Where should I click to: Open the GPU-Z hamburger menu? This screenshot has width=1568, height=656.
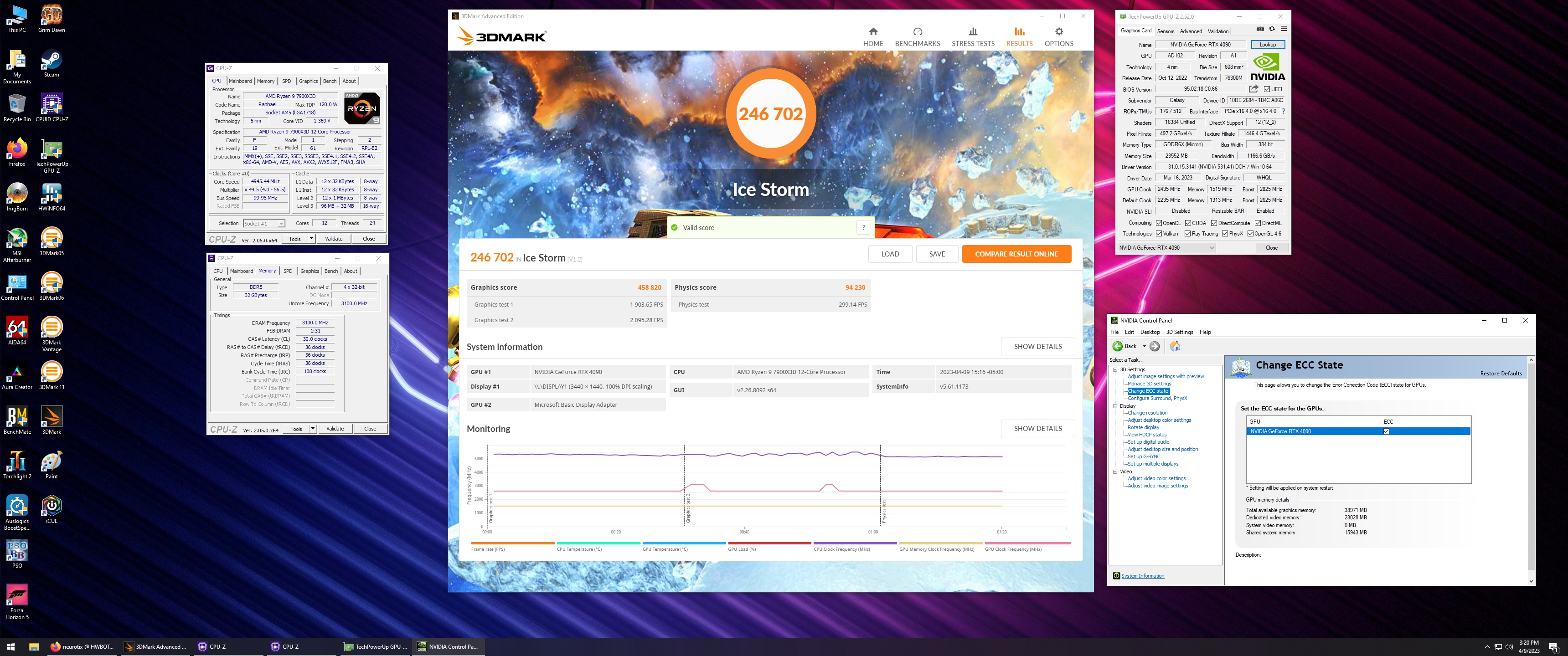click(x=1284, y=29)
